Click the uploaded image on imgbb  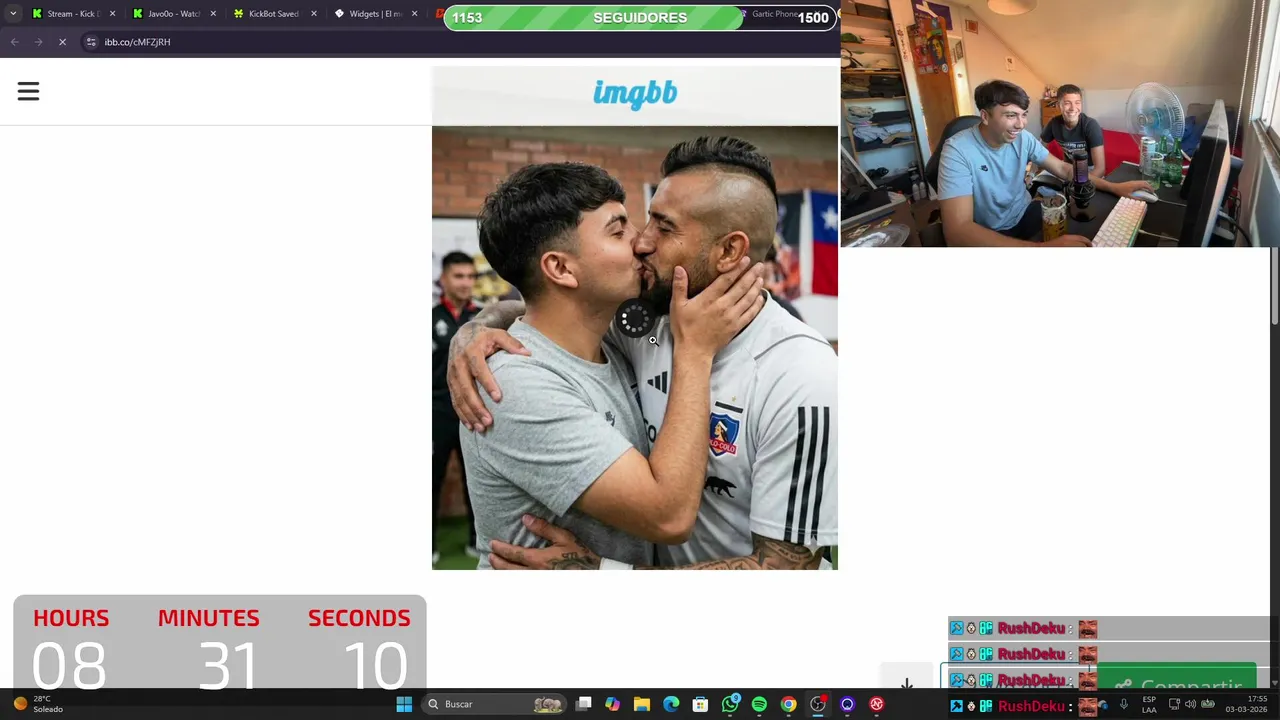[635, 348]
